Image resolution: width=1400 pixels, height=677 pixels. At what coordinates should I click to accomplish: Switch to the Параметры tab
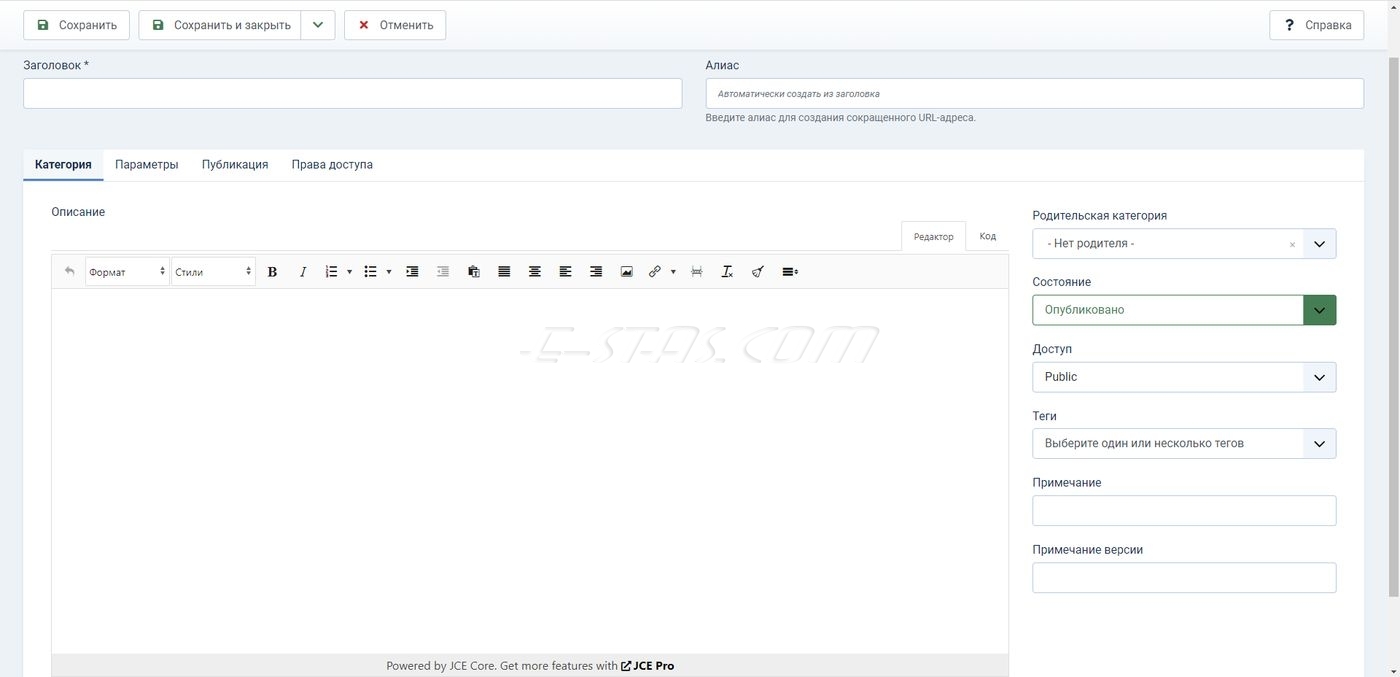point(147,164)
